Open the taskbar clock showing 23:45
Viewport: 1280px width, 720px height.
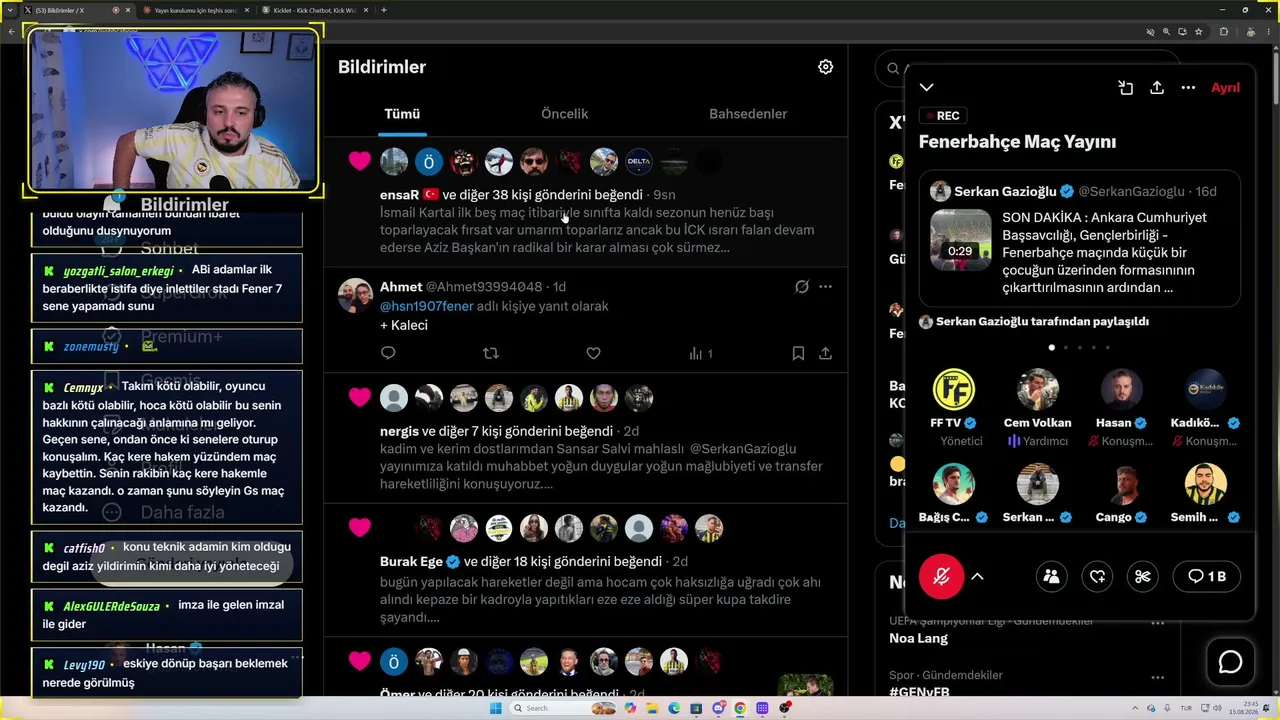point(1243,708)
